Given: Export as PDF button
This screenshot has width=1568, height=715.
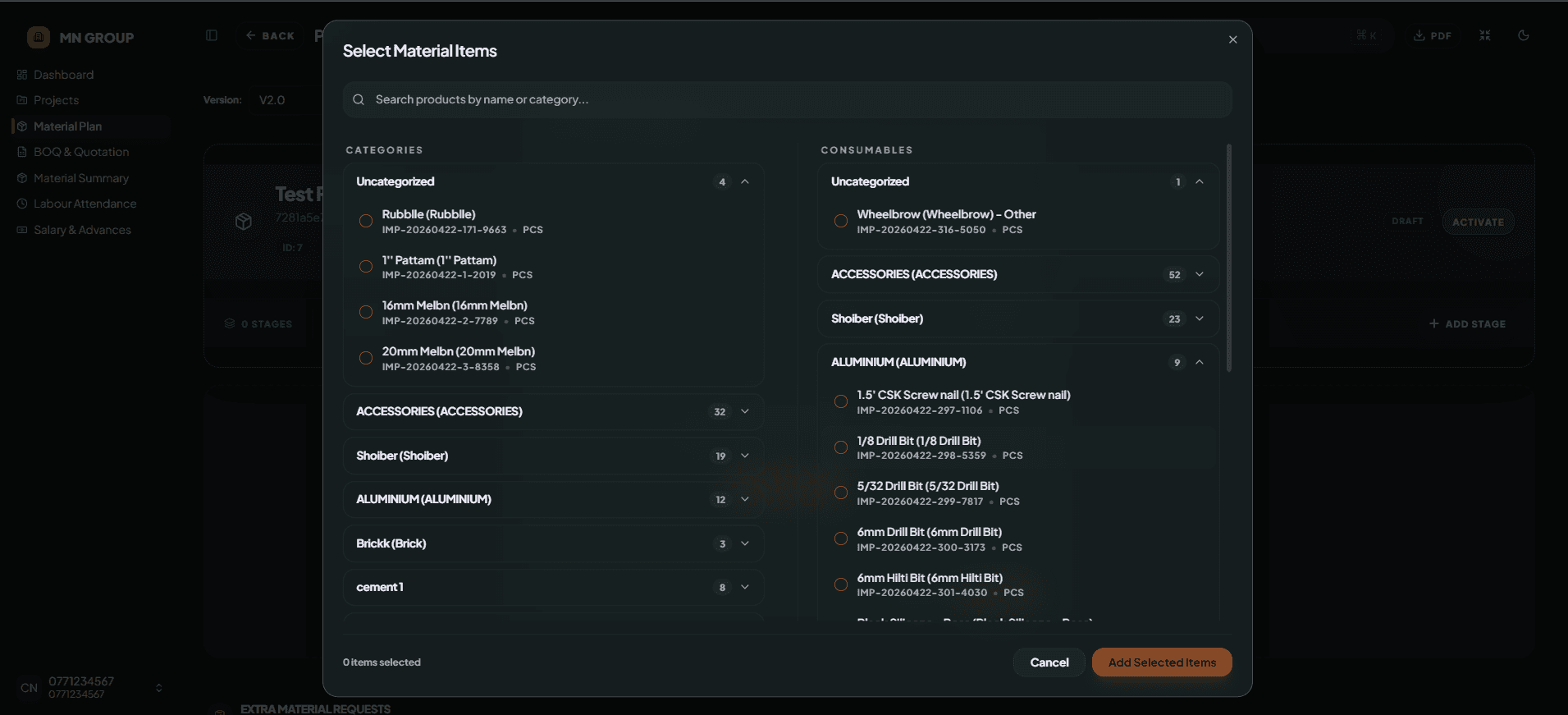Looking at the screenshot, I should pos(1433,35).
